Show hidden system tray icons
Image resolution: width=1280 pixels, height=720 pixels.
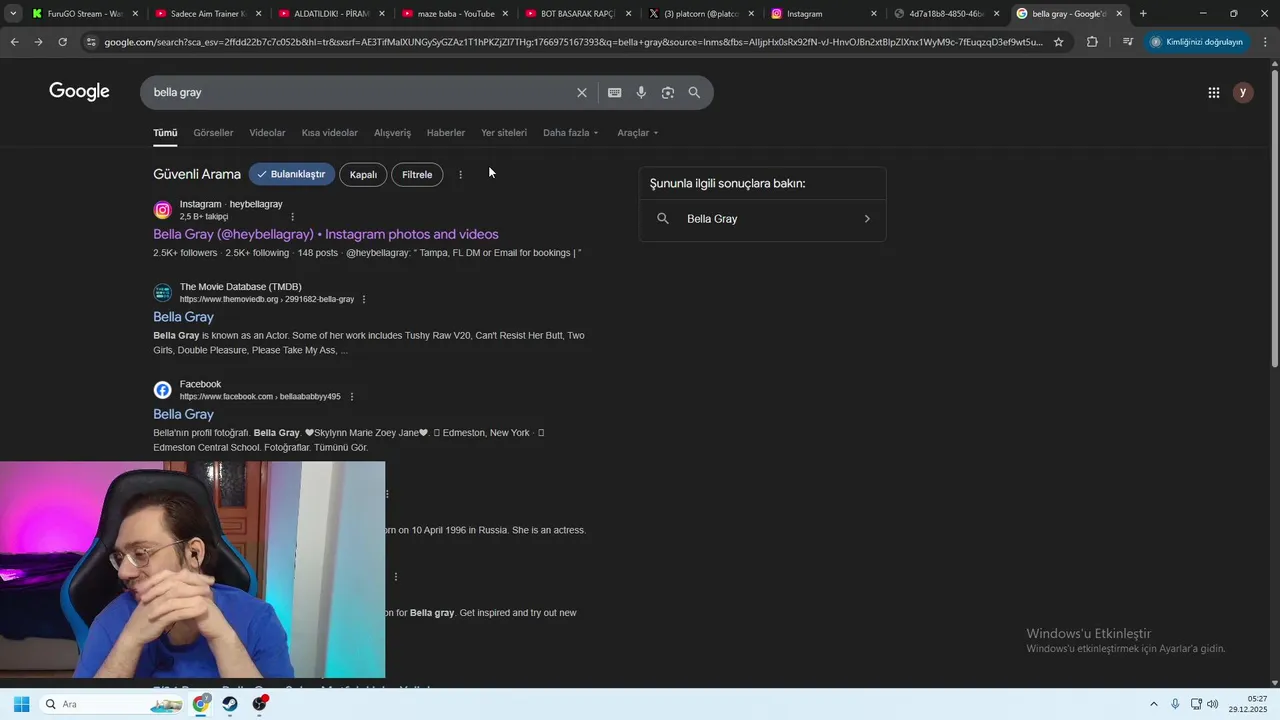[1153, 704]
